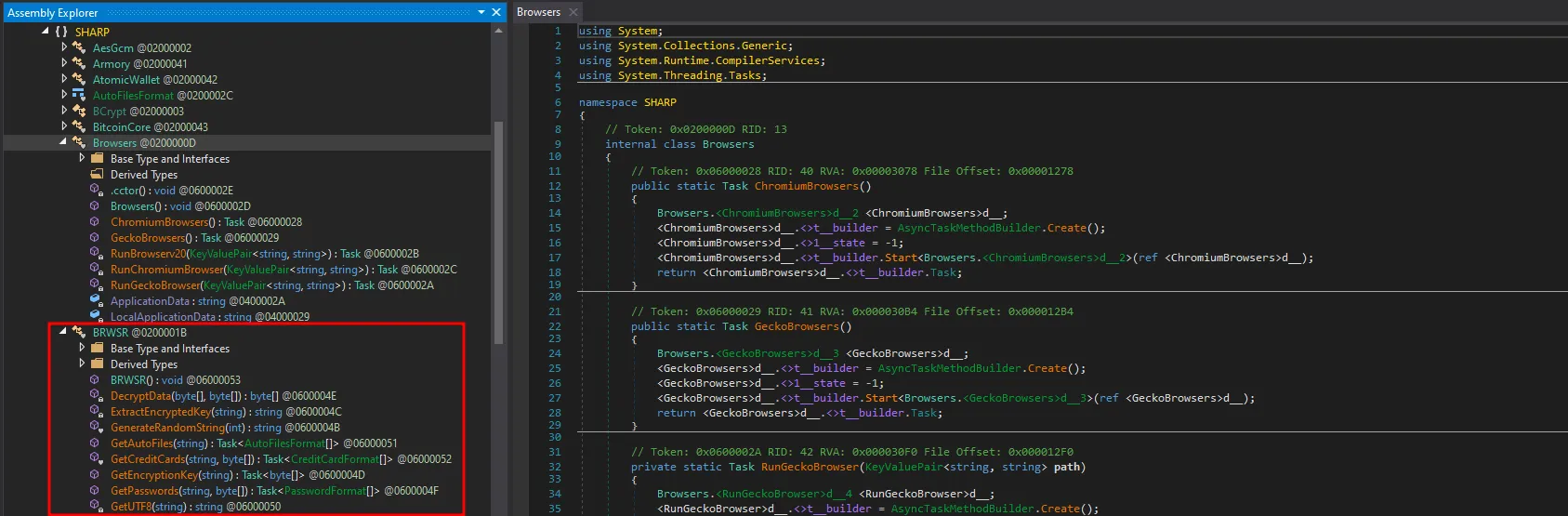Select GetCreditCards method in the tree
This screenshot has height=516, width=1568.
pyautogui.click(x=148, y=459)
